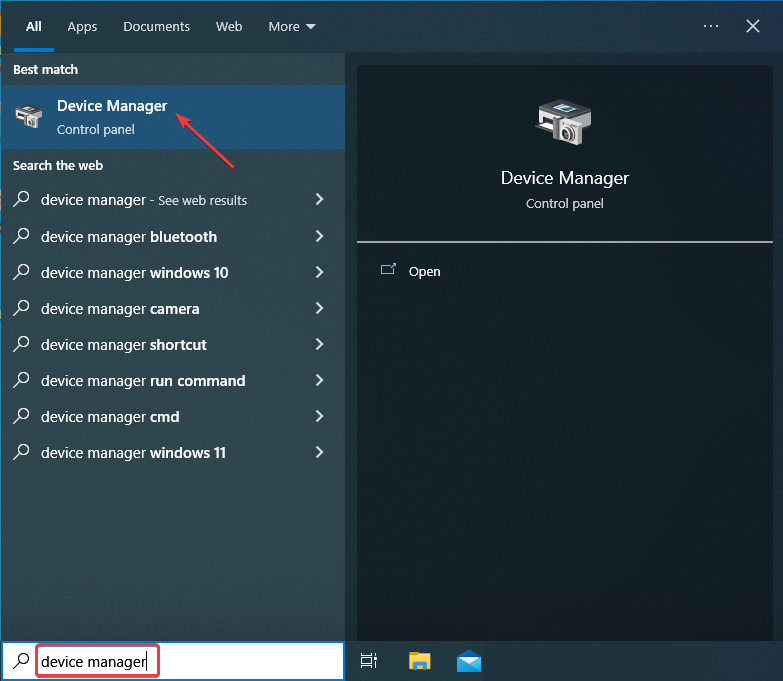Image resolution: width=783 pixels, height=681 pixels.
Task: Click the Device Manager icon in best match
Action: tap(29, 116)
